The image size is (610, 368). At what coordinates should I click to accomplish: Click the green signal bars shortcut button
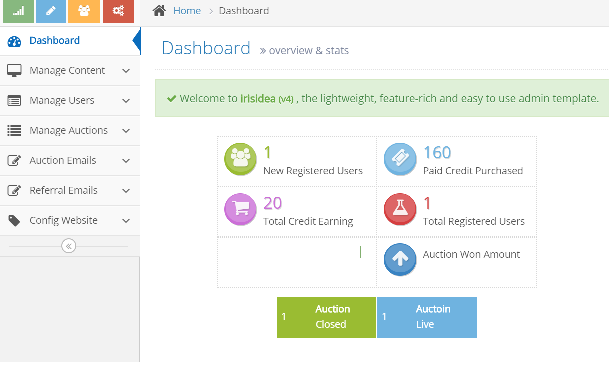click(x=18, y=11)
